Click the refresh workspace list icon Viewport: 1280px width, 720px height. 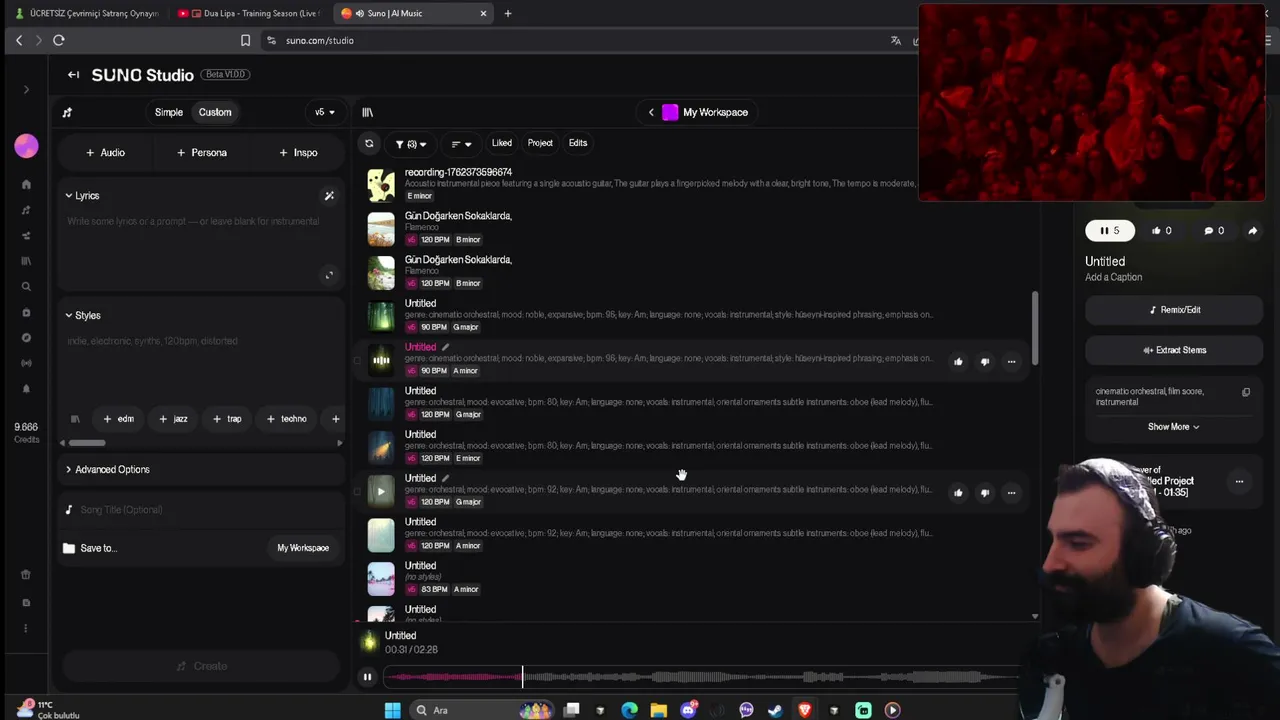369,144
